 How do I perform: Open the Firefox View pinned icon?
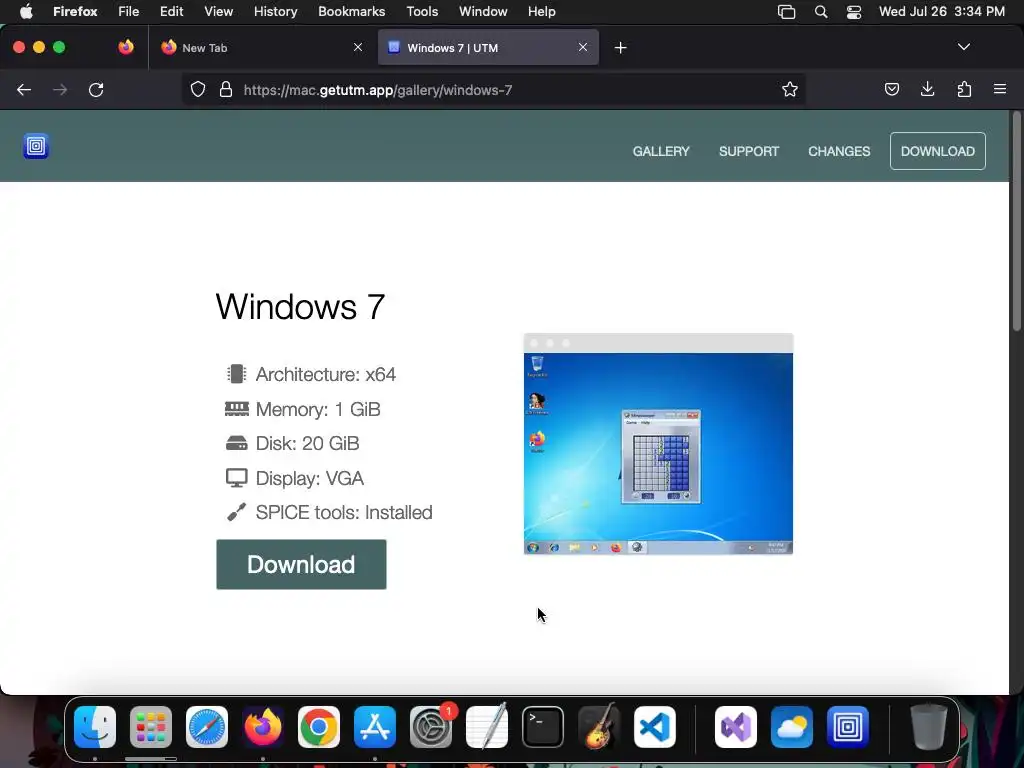(x=126, y=47)
